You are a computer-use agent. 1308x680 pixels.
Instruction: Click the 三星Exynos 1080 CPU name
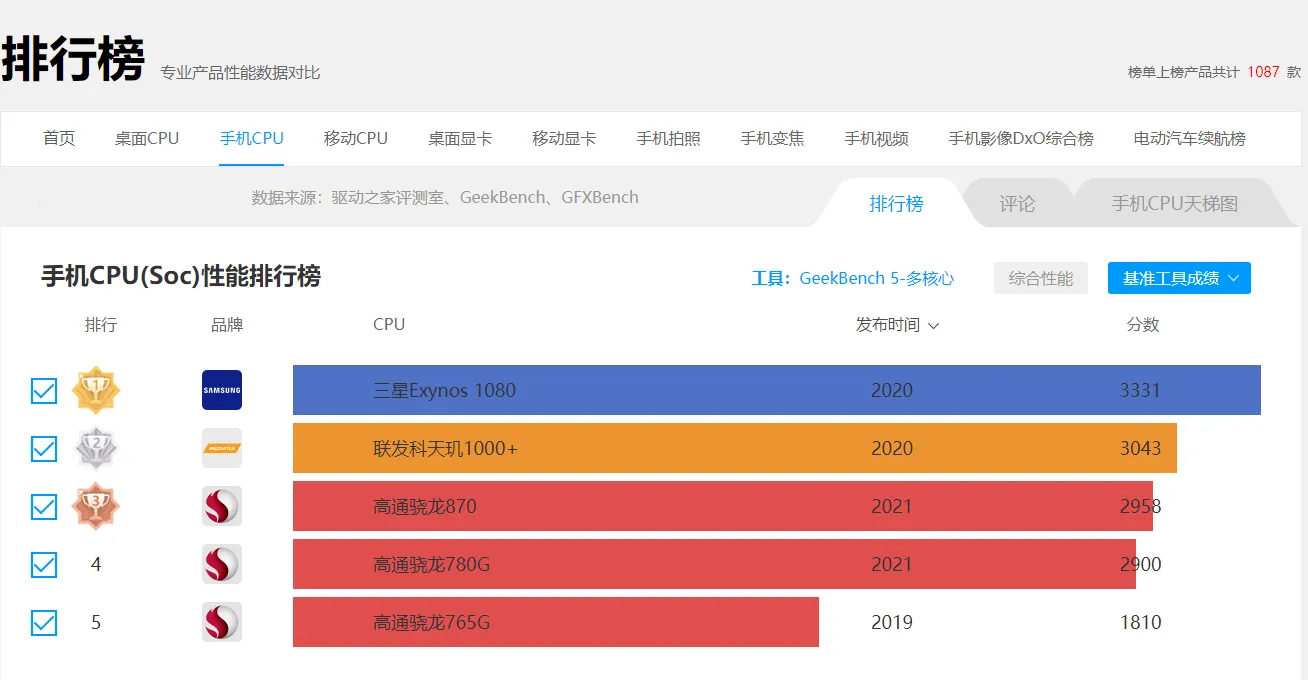[x=445, y=390]
